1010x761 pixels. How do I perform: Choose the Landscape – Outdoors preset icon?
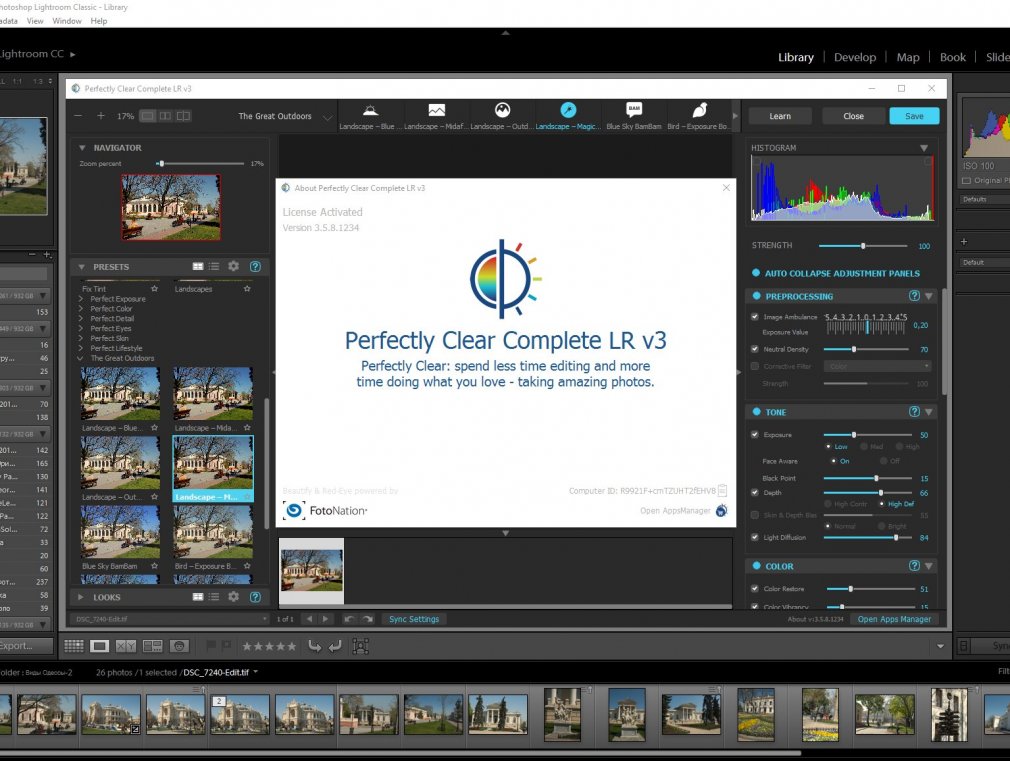502,110
